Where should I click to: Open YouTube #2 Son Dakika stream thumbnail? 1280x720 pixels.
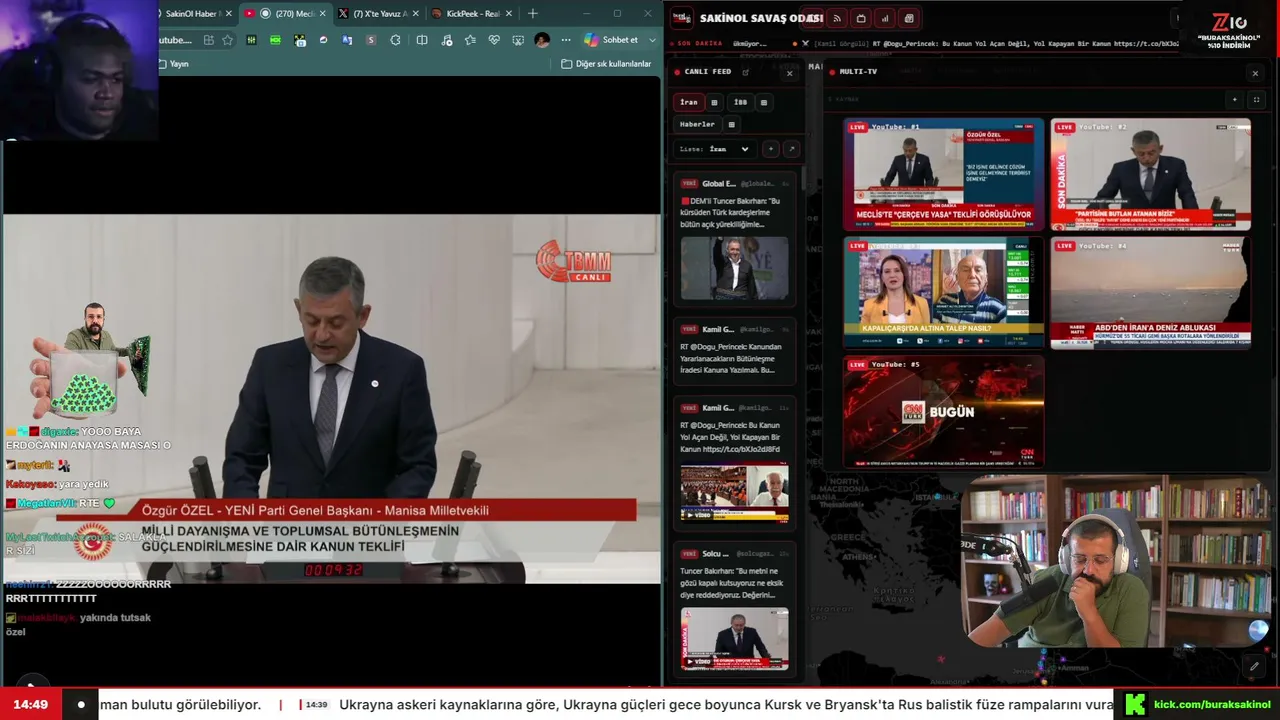[1150, 174]
